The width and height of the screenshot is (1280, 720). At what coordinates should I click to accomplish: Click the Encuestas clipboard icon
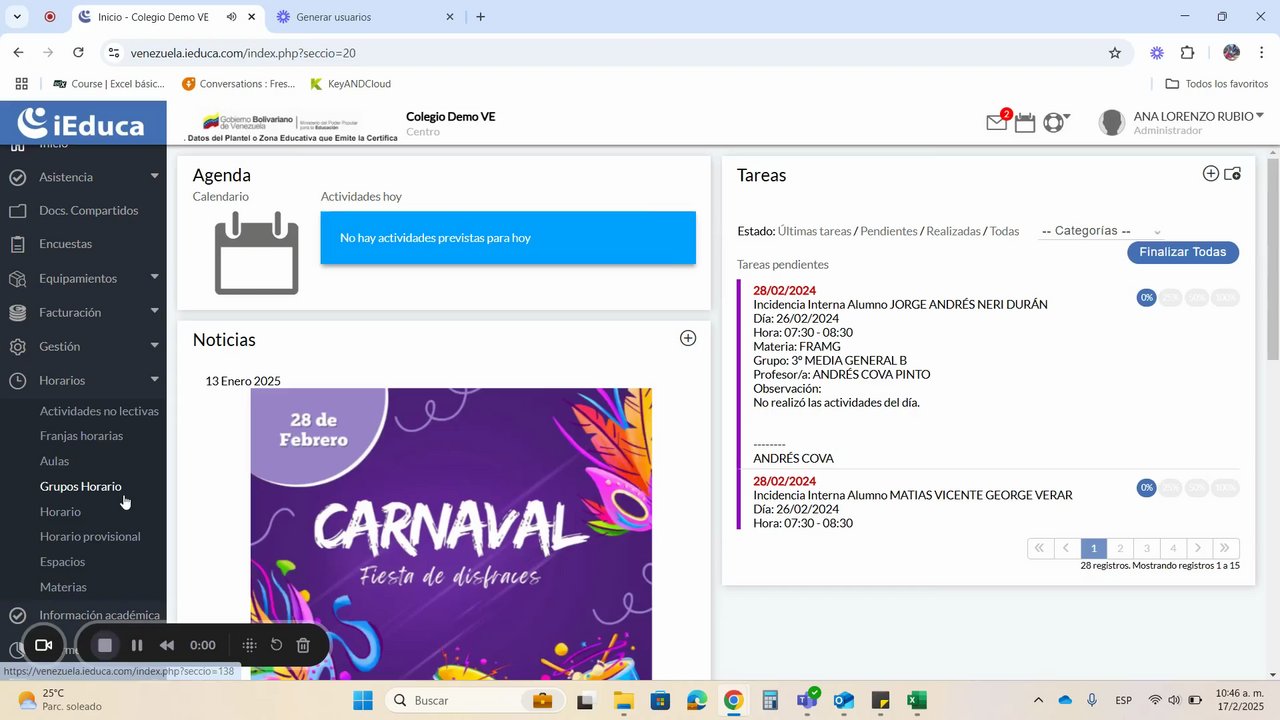click(17, 244)
